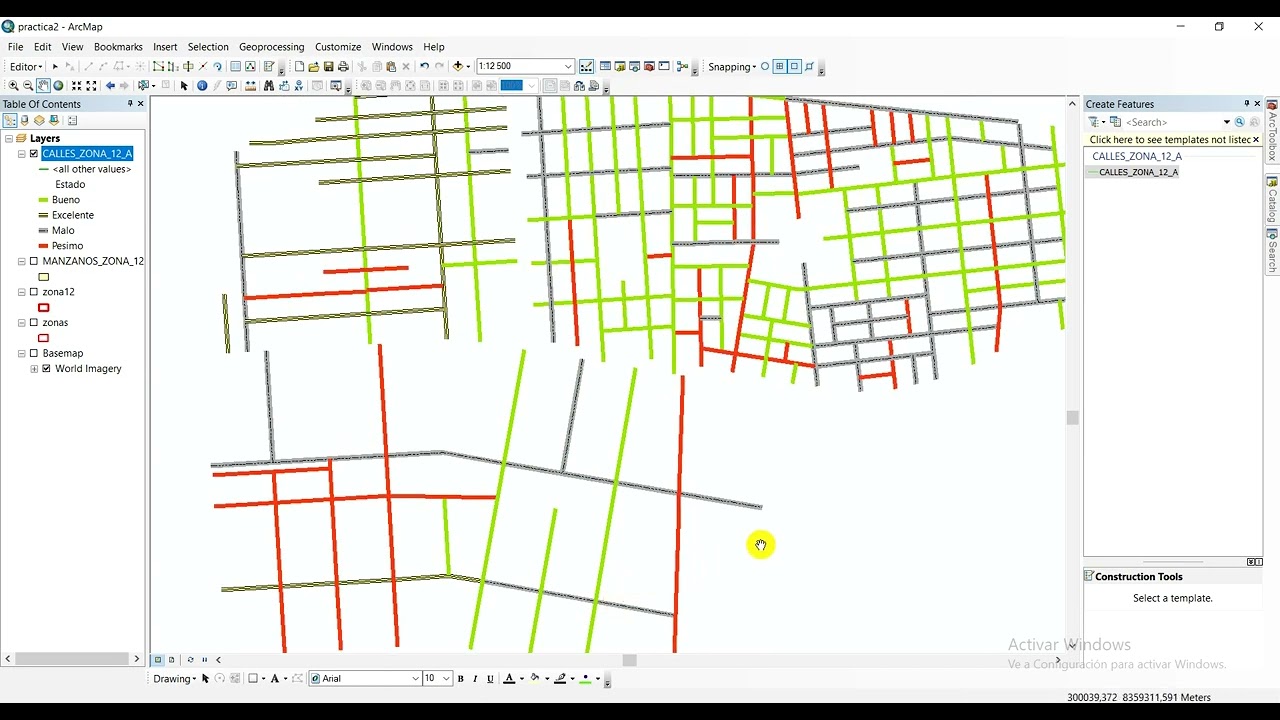Open the Drawing dropdown menu
1280x720 pixels.
[x=175, y=679]
